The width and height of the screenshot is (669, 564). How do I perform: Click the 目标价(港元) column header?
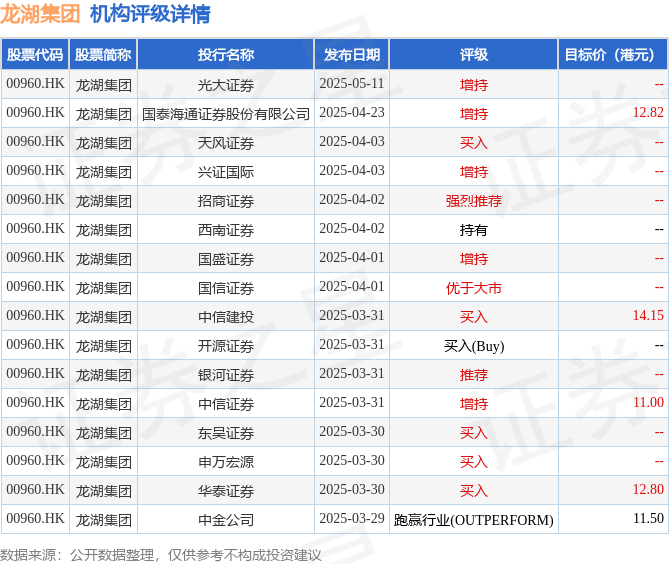[613, 55]
